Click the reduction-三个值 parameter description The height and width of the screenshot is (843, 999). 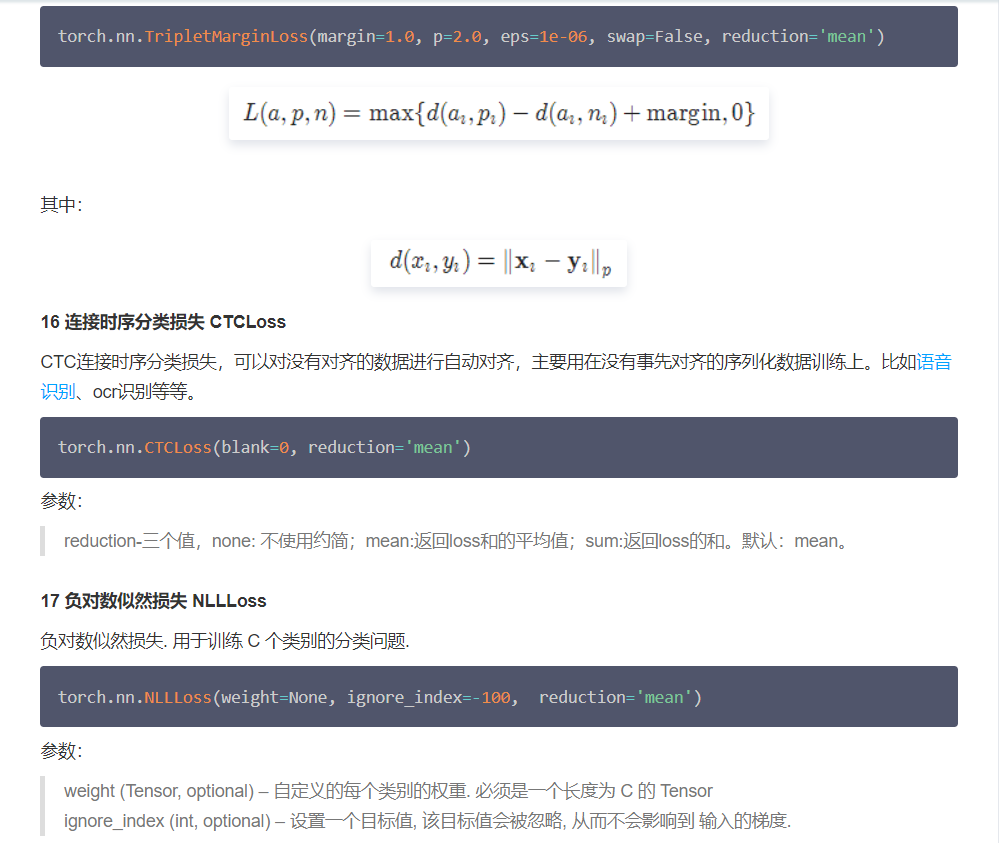click(x=456, y=541)
